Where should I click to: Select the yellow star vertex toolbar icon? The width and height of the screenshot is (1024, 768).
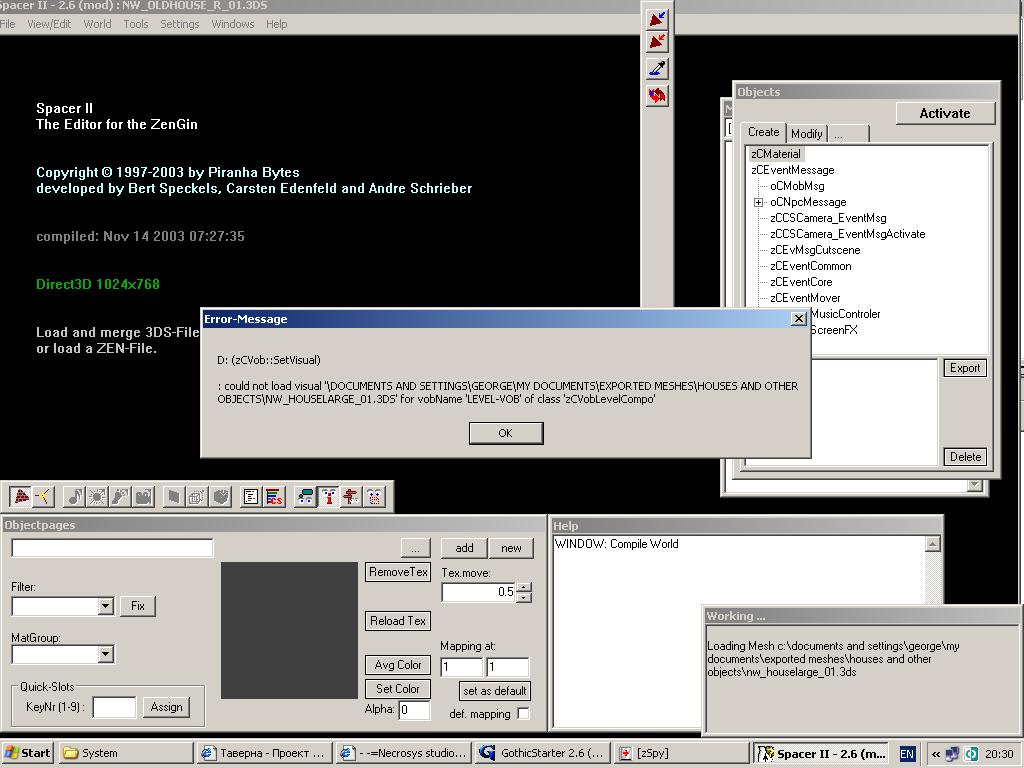(x=43, y=497)
